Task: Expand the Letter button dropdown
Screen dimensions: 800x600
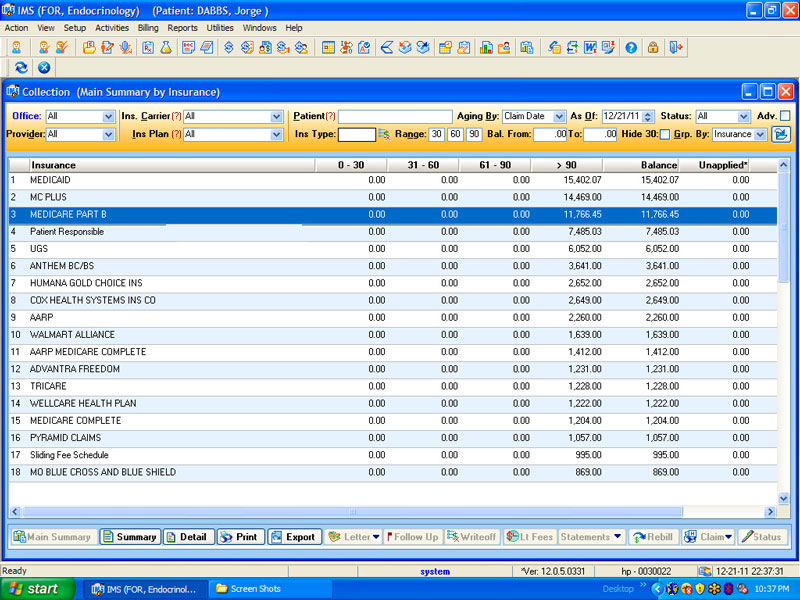Action: tap(376, 537)
